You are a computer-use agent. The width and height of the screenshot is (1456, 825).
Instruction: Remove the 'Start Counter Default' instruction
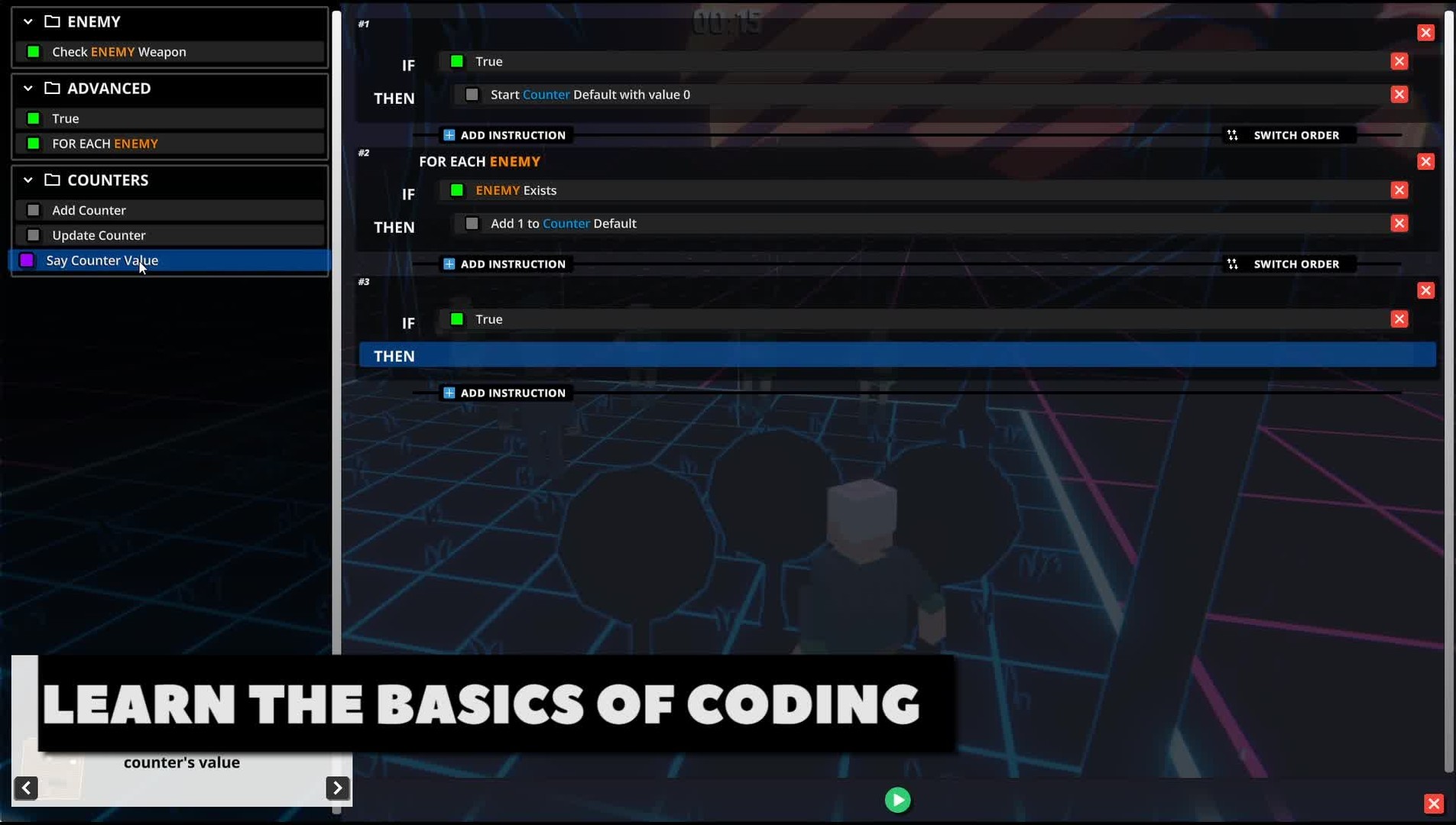1399,95
